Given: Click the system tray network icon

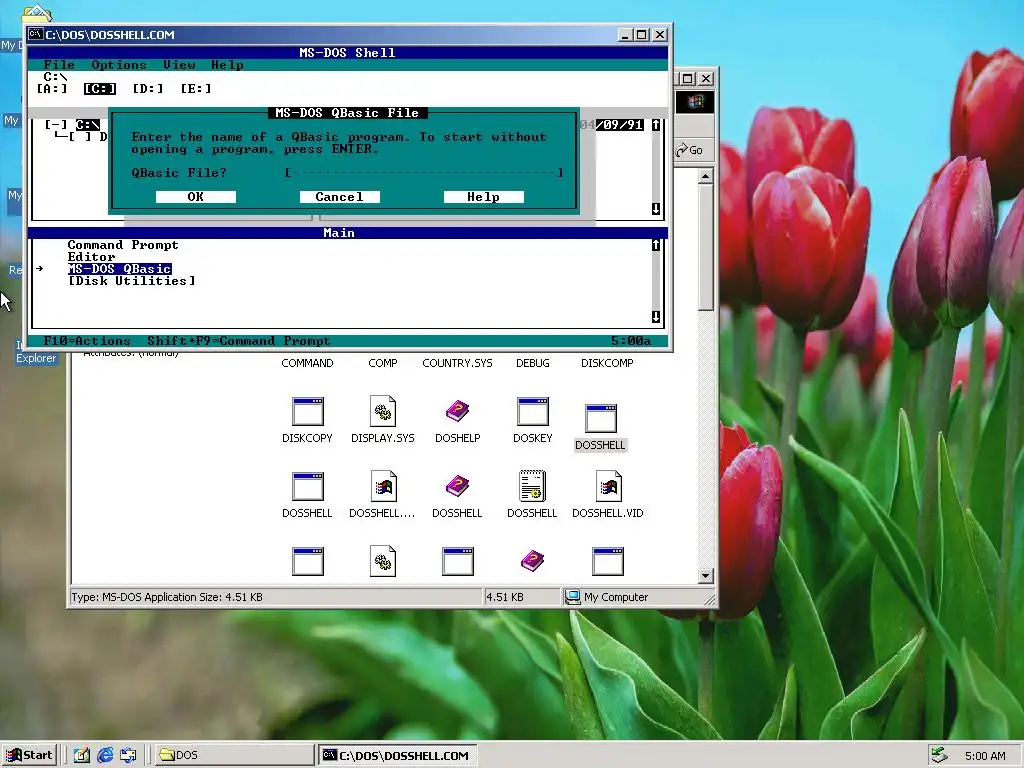Looking at the screenshot, I should tap(939, 756).
